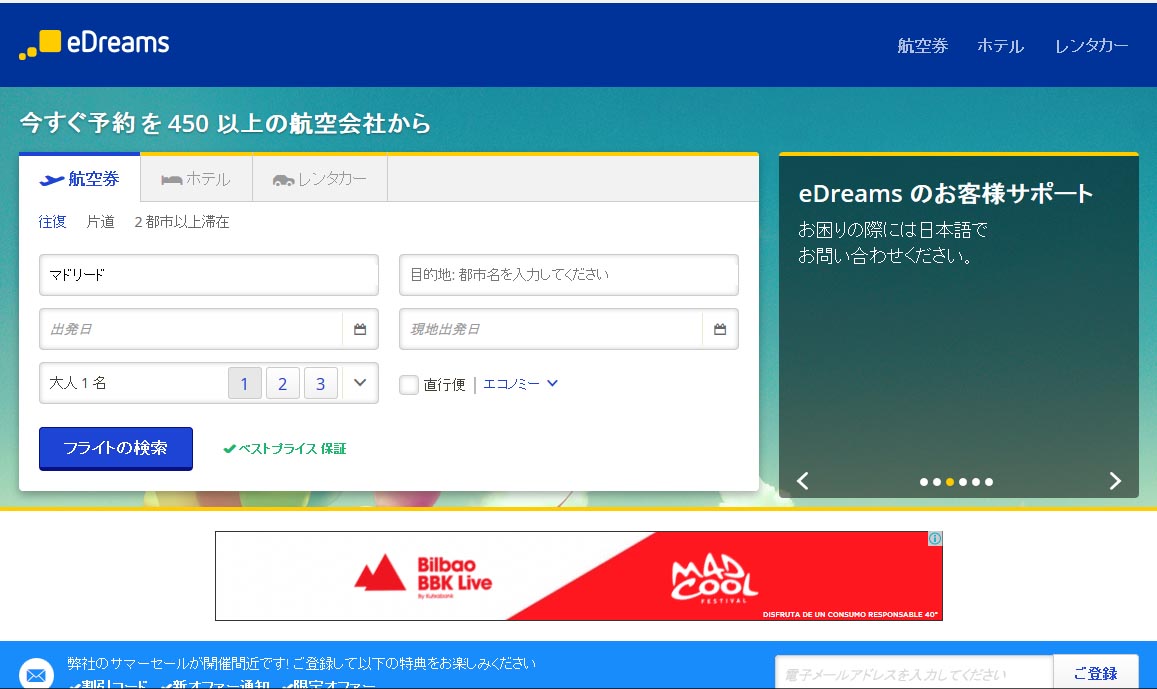Click the newsletter envelope icon
The image size is (1157, 689).
(x=36, y=674)
